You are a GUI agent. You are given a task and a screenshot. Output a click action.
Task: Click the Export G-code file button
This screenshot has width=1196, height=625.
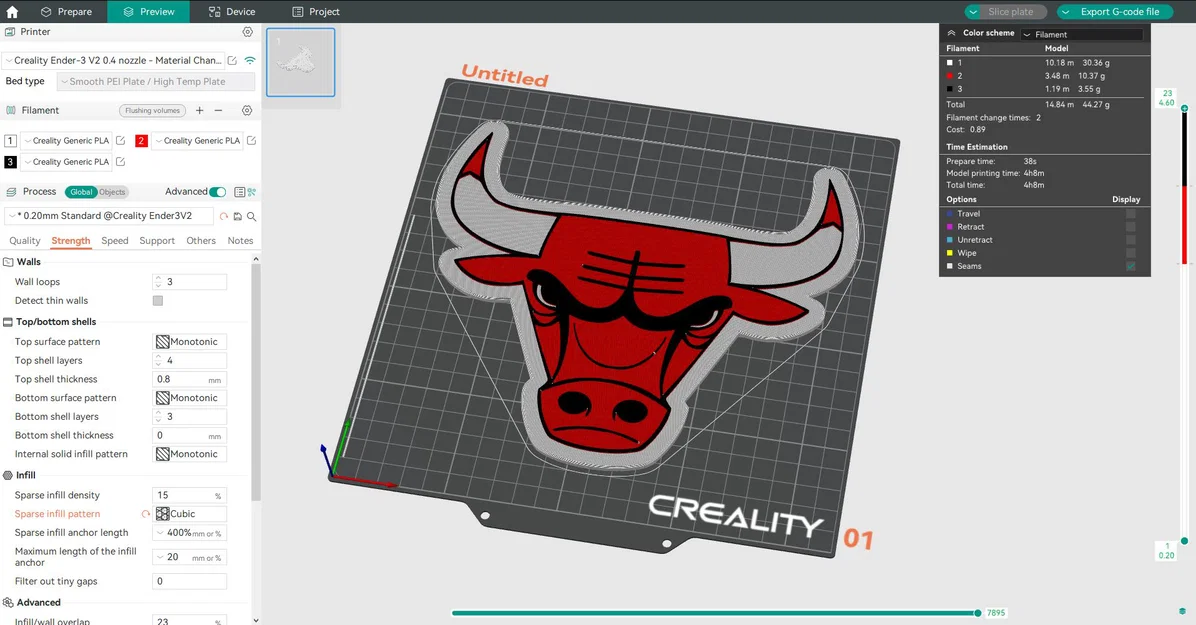[x=1114, y=11]
